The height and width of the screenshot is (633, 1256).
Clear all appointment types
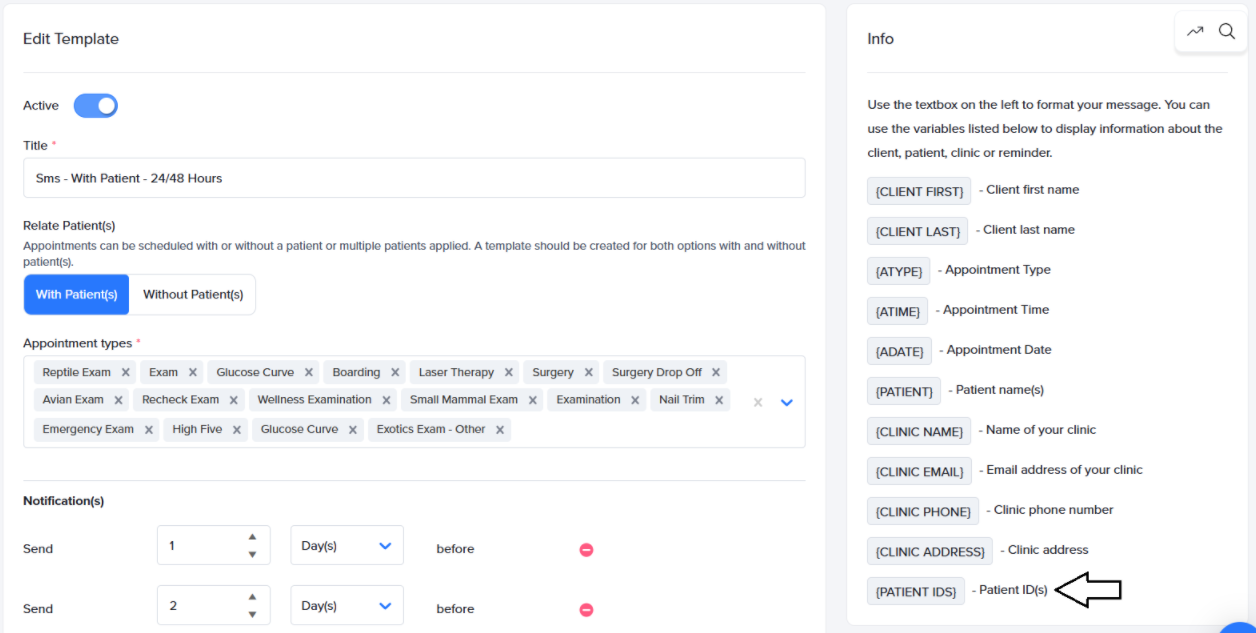[758, 402]
